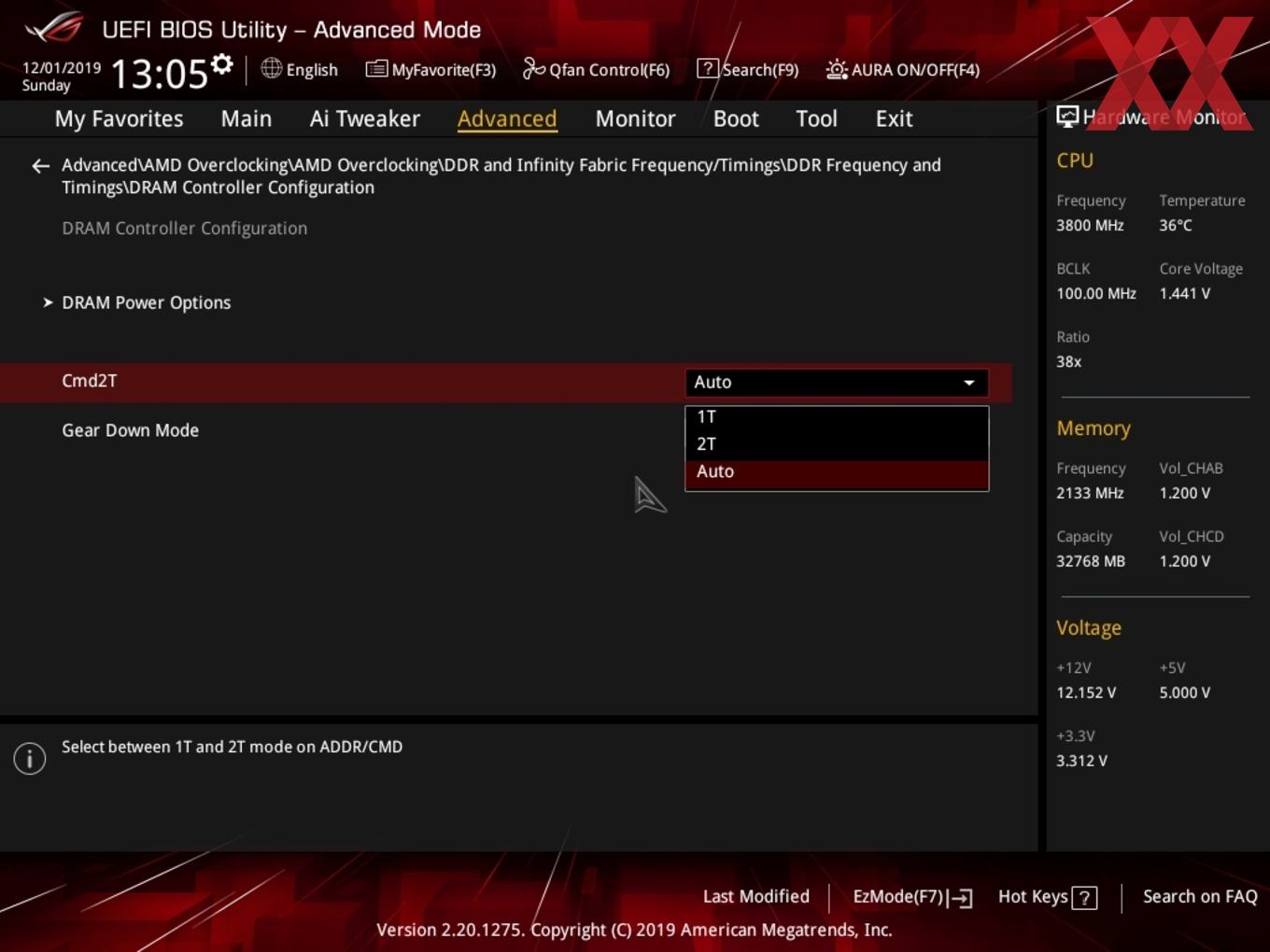Click the CPU section heading
This screenshot has width=1270, height=952.
click(x=1075, y=161)
